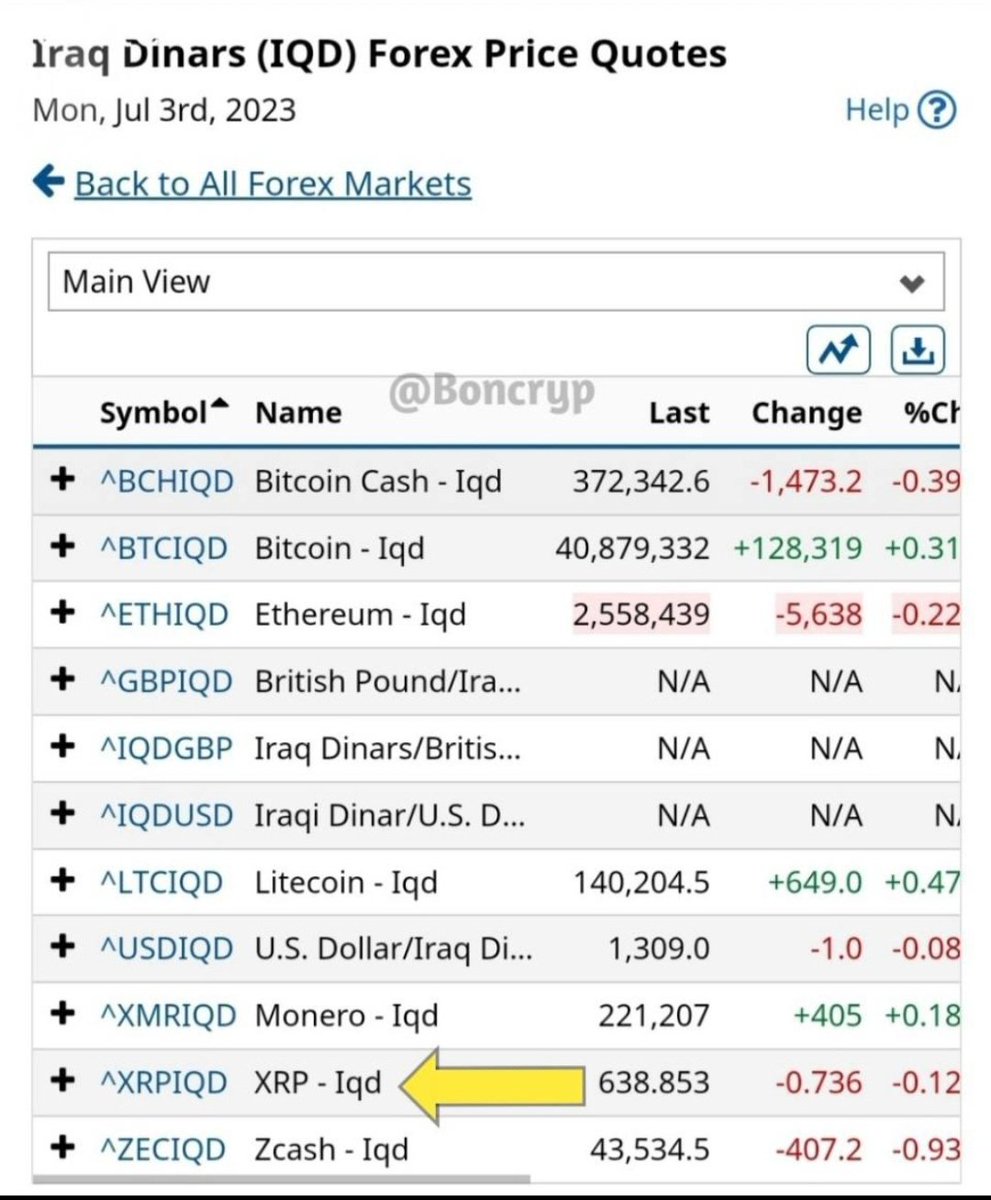Click the ^LTCIQD symbol link
991x1200 pixels.
tap(161, 882)
